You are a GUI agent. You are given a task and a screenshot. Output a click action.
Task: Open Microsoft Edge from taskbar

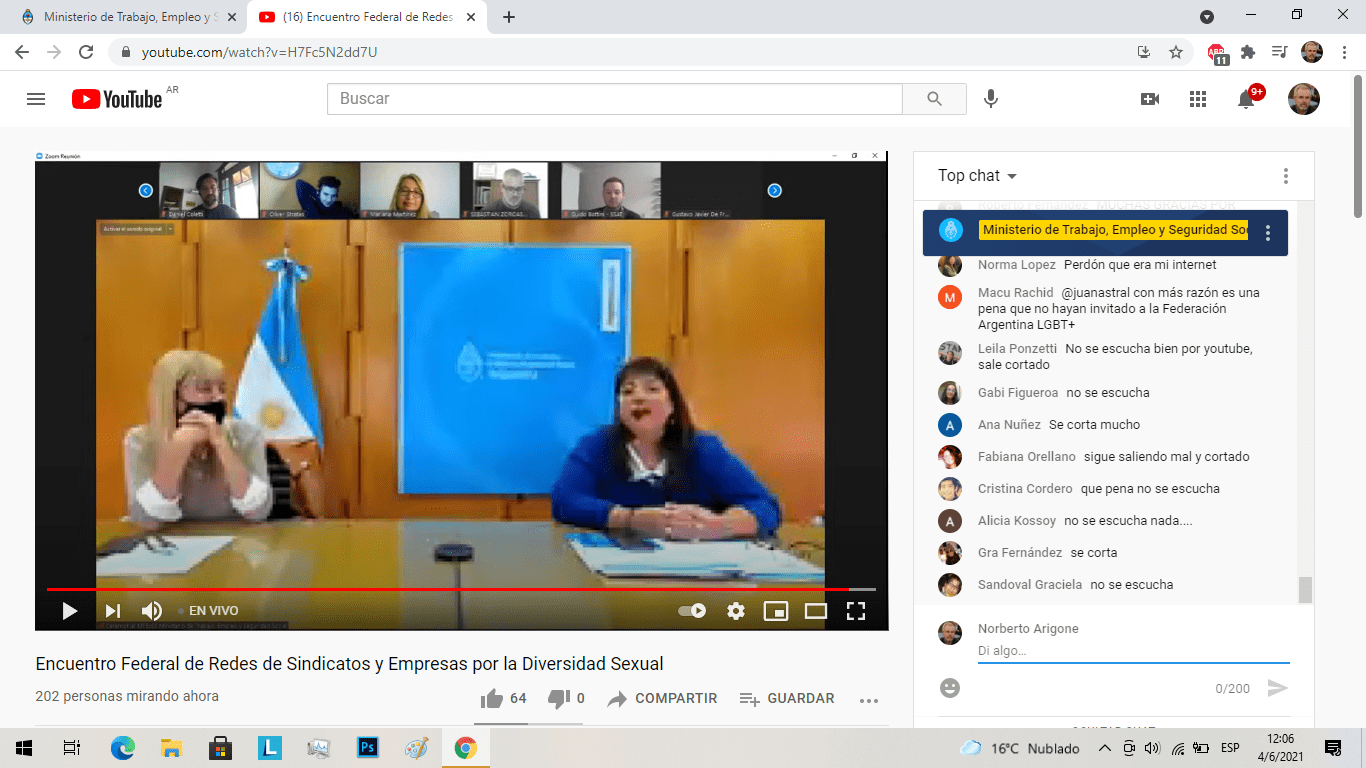122,748
